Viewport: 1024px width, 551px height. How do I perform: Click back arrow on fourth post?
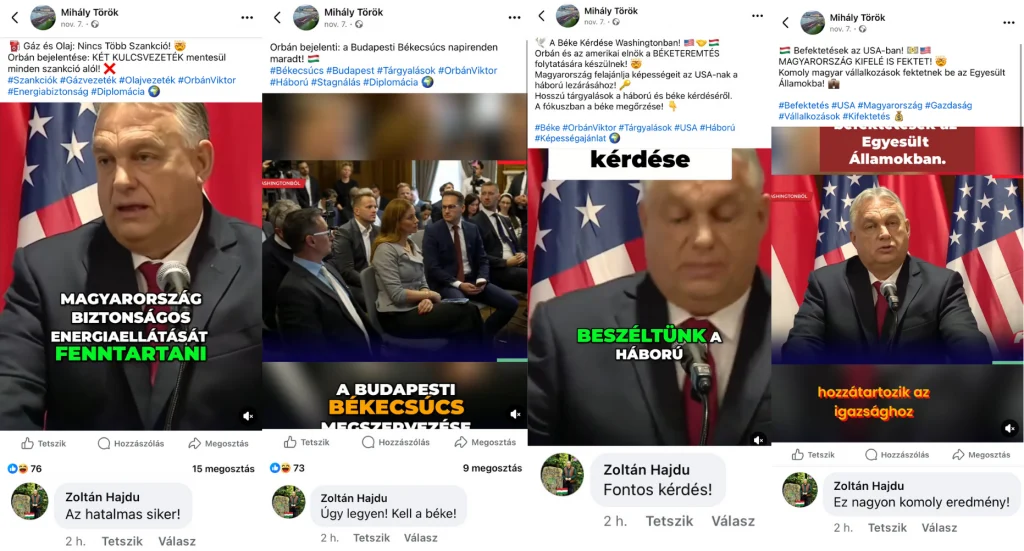point(786,23)
